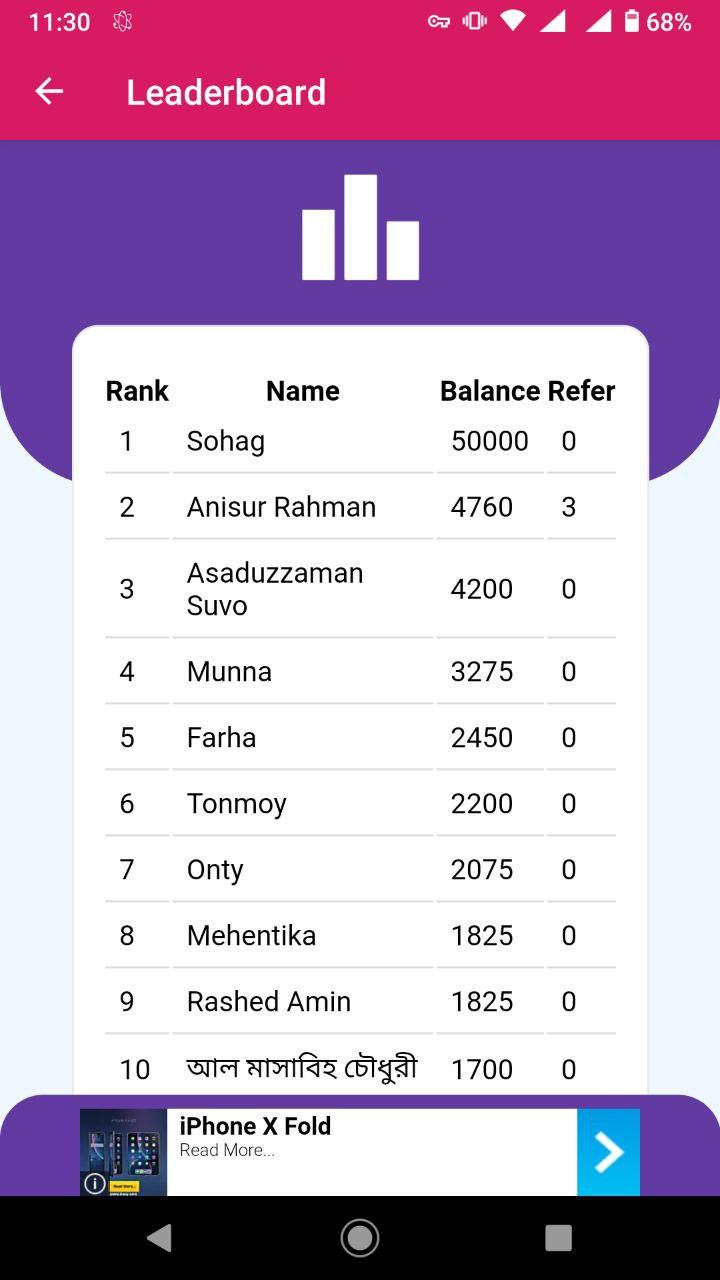Screen dimensions: 720x1280
Task: Tap the Android recent apps square
Action: tap(559, 1238)
